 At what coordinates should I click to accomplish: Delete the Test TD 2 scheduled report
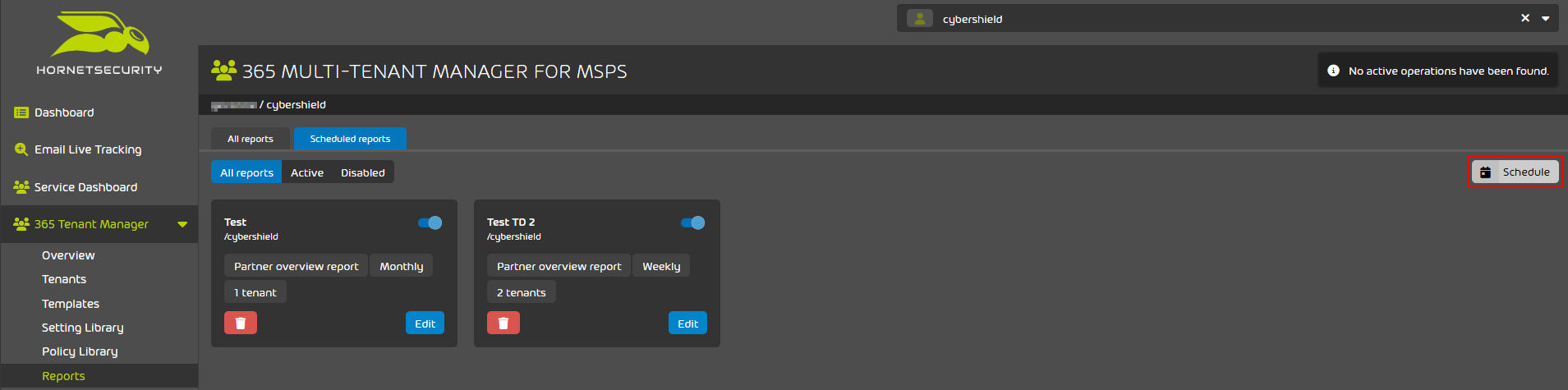pos(504,323)
